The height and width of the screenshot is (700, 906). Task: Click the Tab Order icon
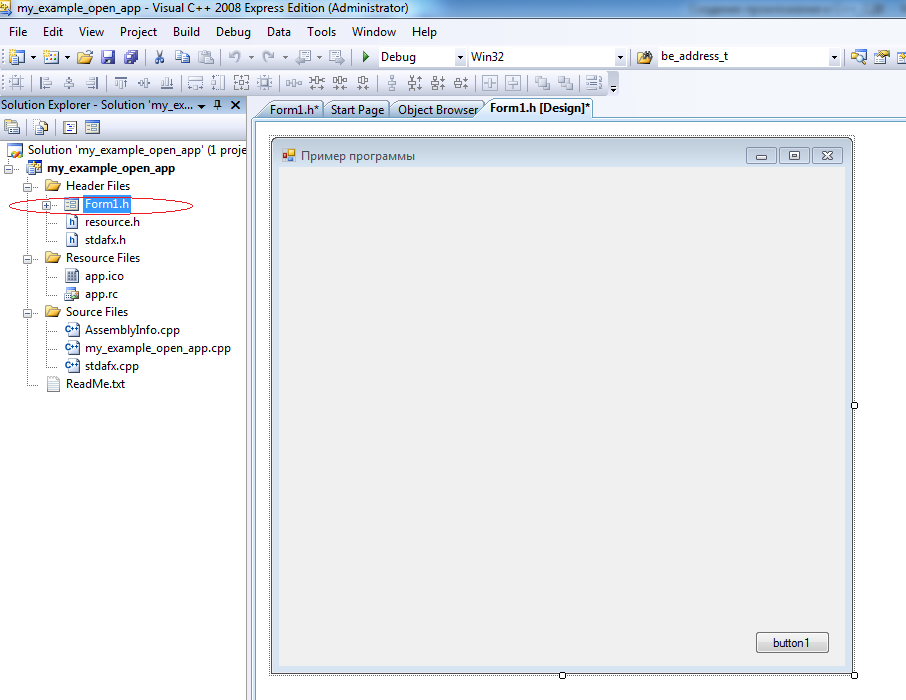click(x=594, y=83)
